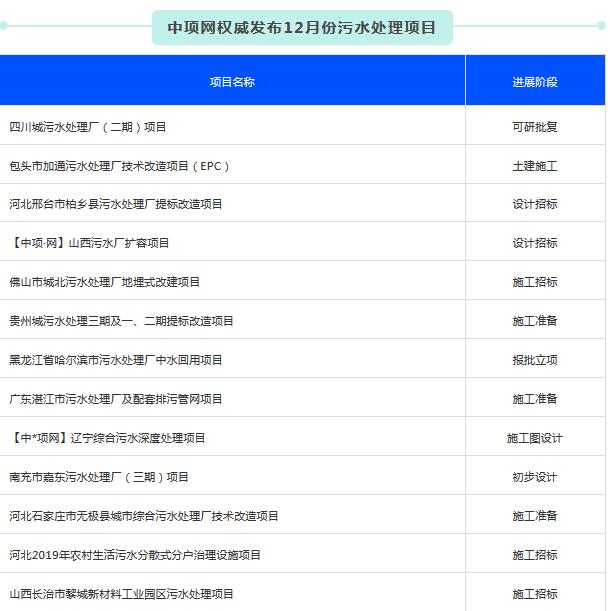
Task: Click 初步设计 stage for 南充市 project
Action: (535, 477)
